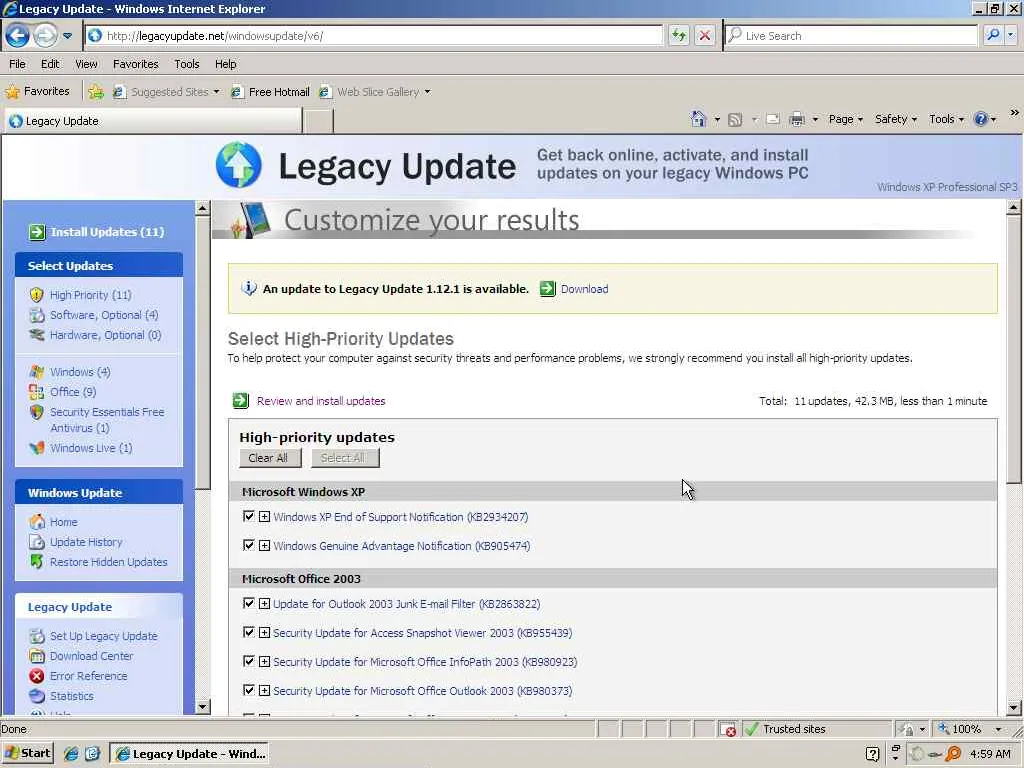Image resolution: width=1024 pixels, height=768 pixels.
Task: Open Web Slice Gallery favorites item
Action: pos(375,92)
